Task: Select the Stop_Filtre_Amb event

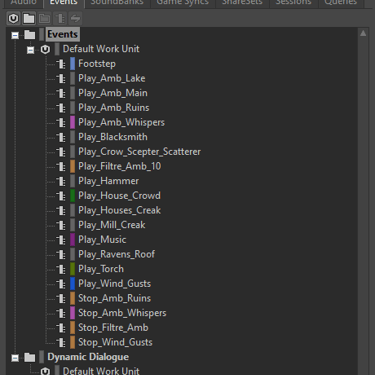Action: coord(113,328)
